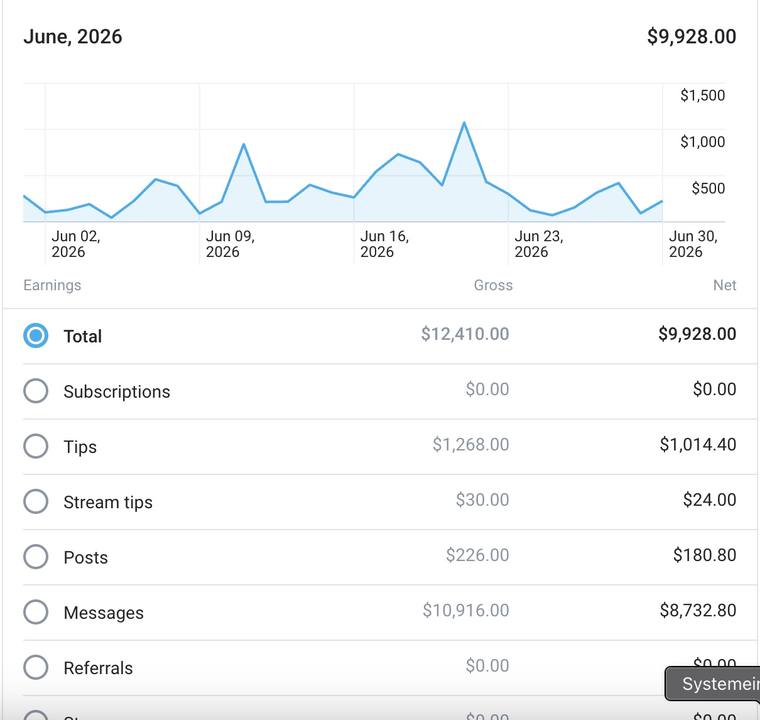
Task: Click the Total gross value $12,410.00
Action: click(465, 334)
